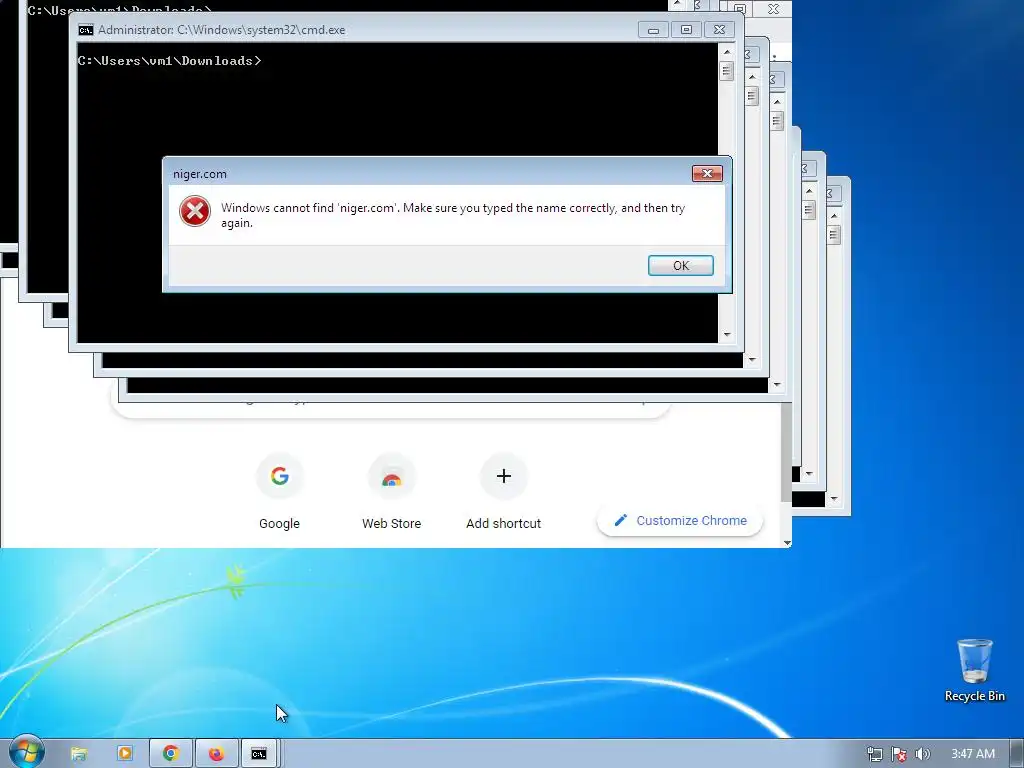Switch to the cmd.exe taskbar button
Image resolution: width=1024 pixels, height=768 pixels.
pyautogui.click(x=259, y=754)
